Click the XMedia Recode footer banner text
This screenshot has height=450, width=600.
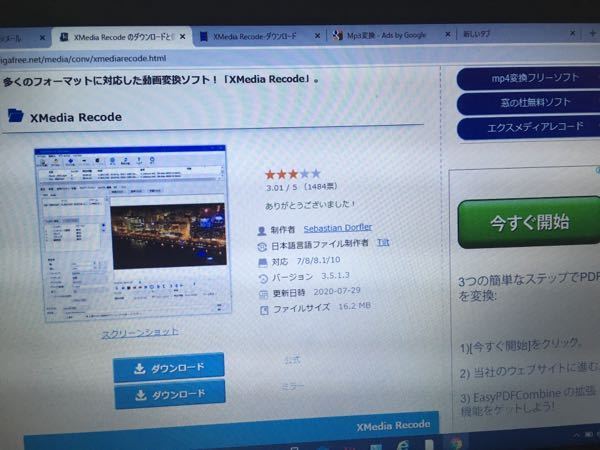click(393, 426)
